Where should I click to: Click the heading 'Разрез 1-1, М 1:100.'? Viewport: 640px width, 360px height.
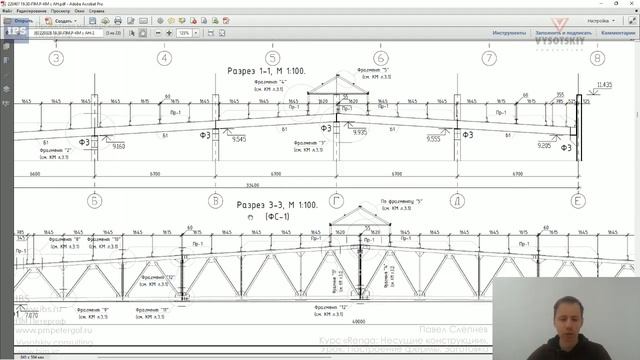coord(266,71)
